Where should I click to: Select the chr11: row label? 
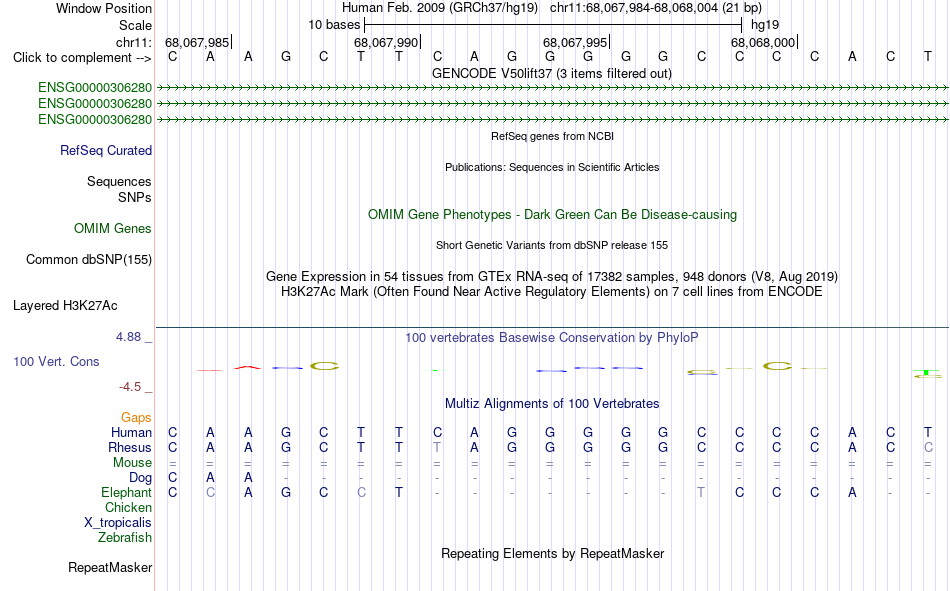[x=133, y=42]
